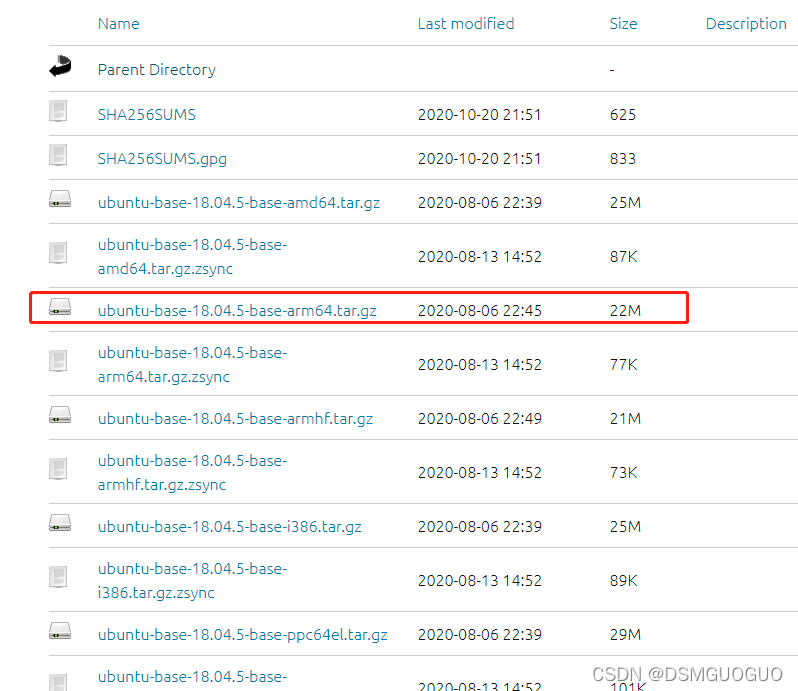Click the file icon for arm64.tar.gz.zsync
The height and width of the screenshot is (691, 798).
pos(58,361)
